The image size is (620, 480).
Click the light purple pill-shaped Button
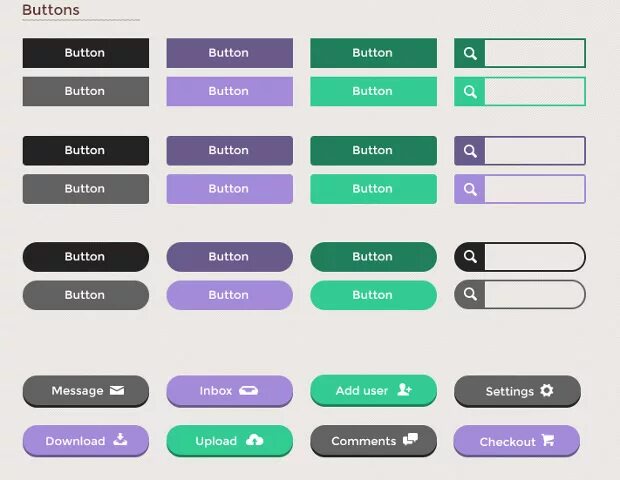[x=229, y=295]
